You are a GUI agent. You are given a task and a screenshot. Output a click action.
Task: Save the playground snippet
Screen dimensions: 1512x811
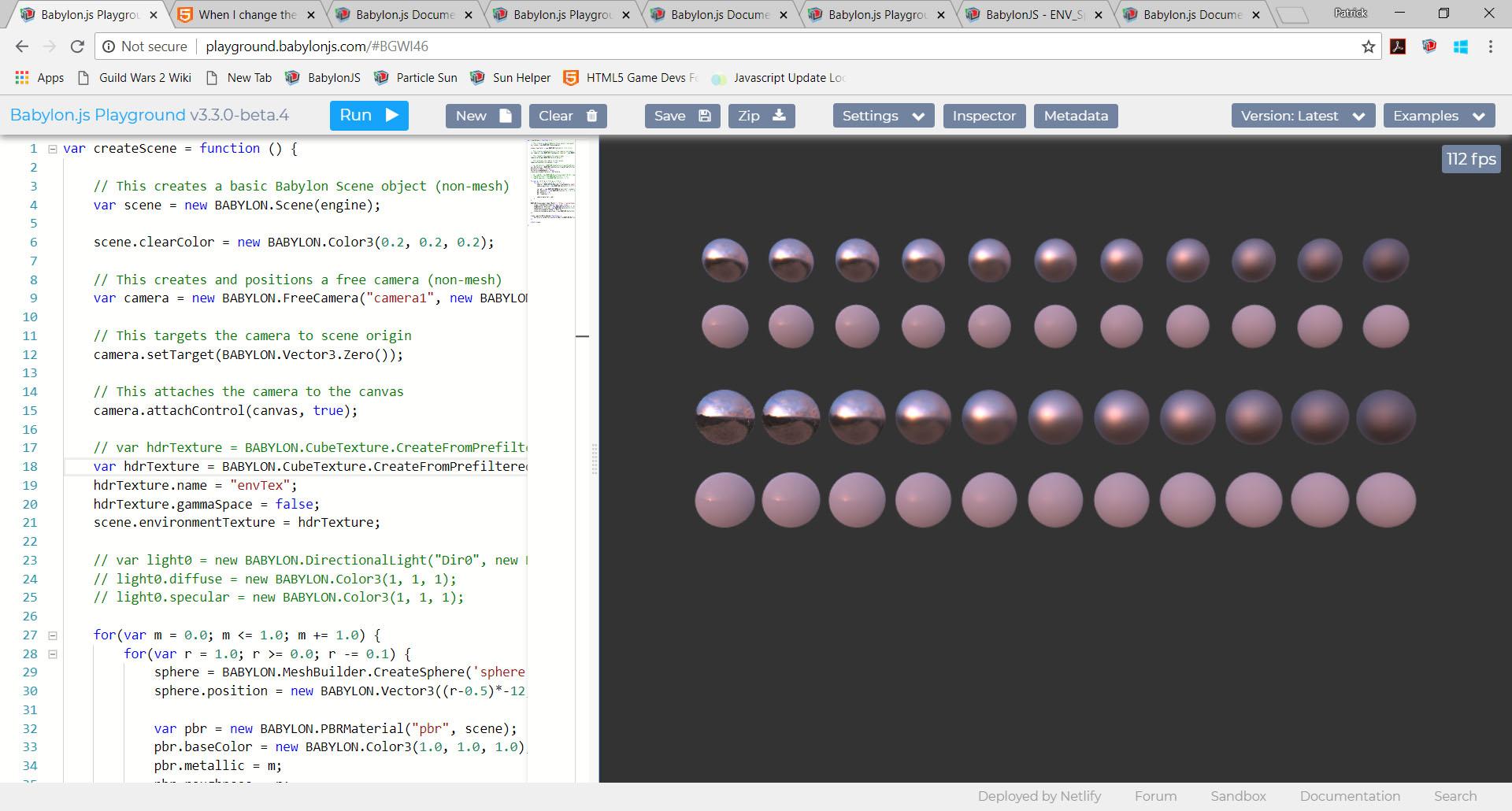[x=682, y=116]
